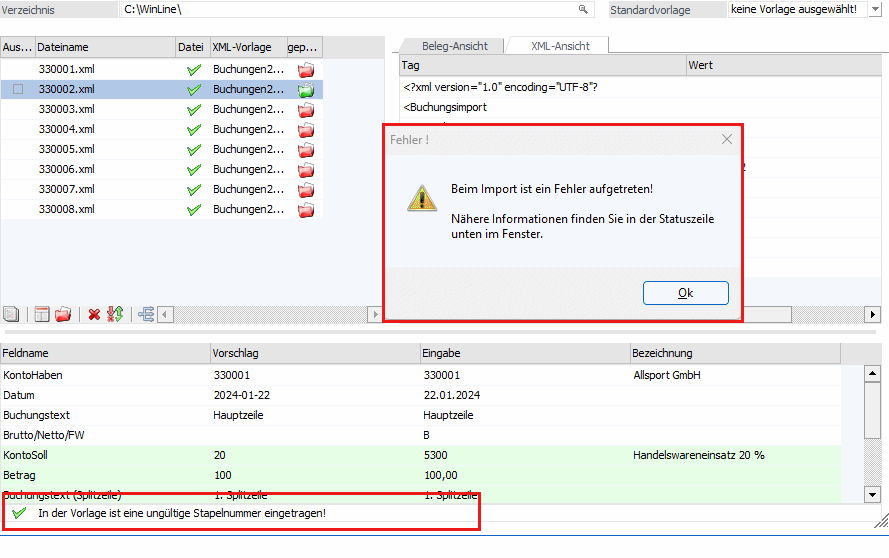Select file 330008.xml in the list
The width and height of the screenshot is (889, 558).
[67, 209]
